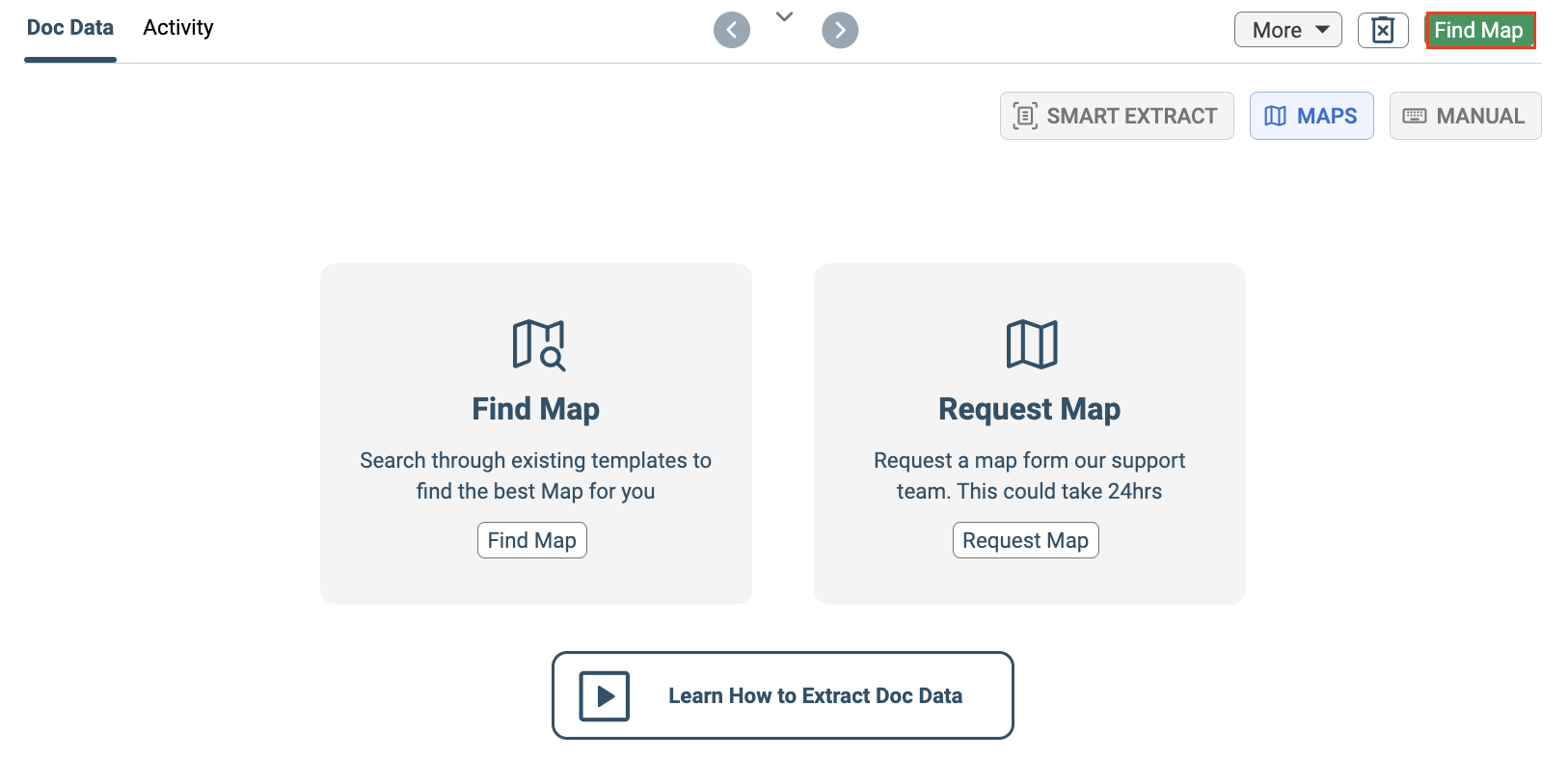Select the Maps mode
Screen dimensions: 1568x760
[x=1311, y=116]
